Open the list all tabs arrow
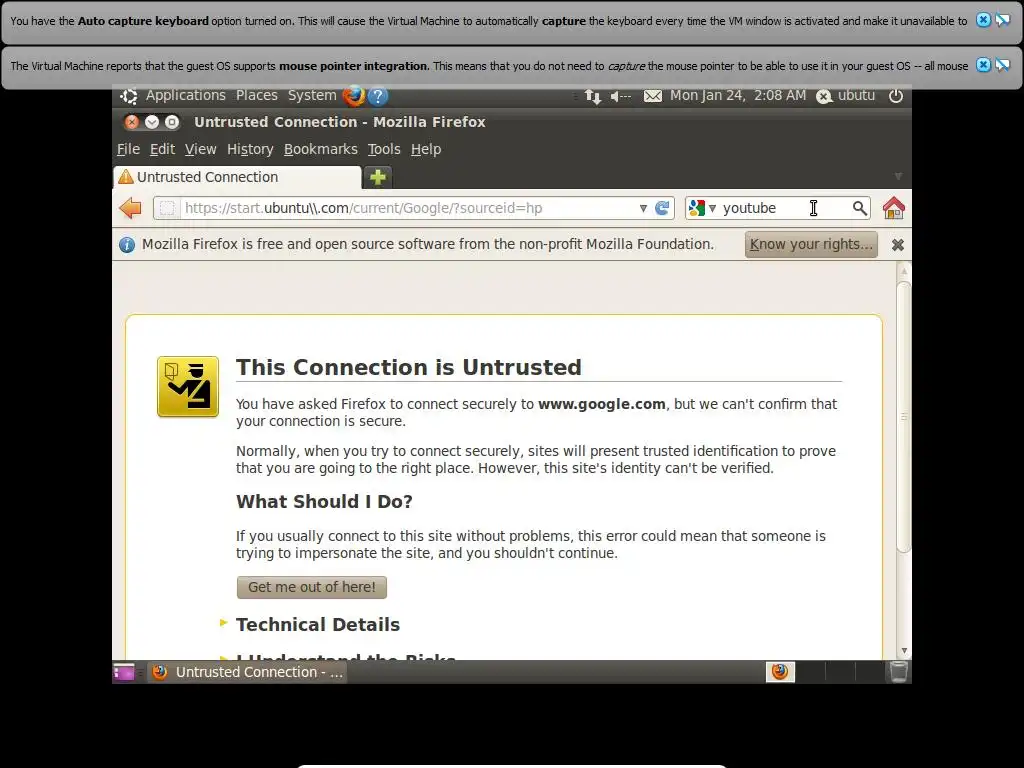Screen dimensions: 1024x768 click(898, 177)
